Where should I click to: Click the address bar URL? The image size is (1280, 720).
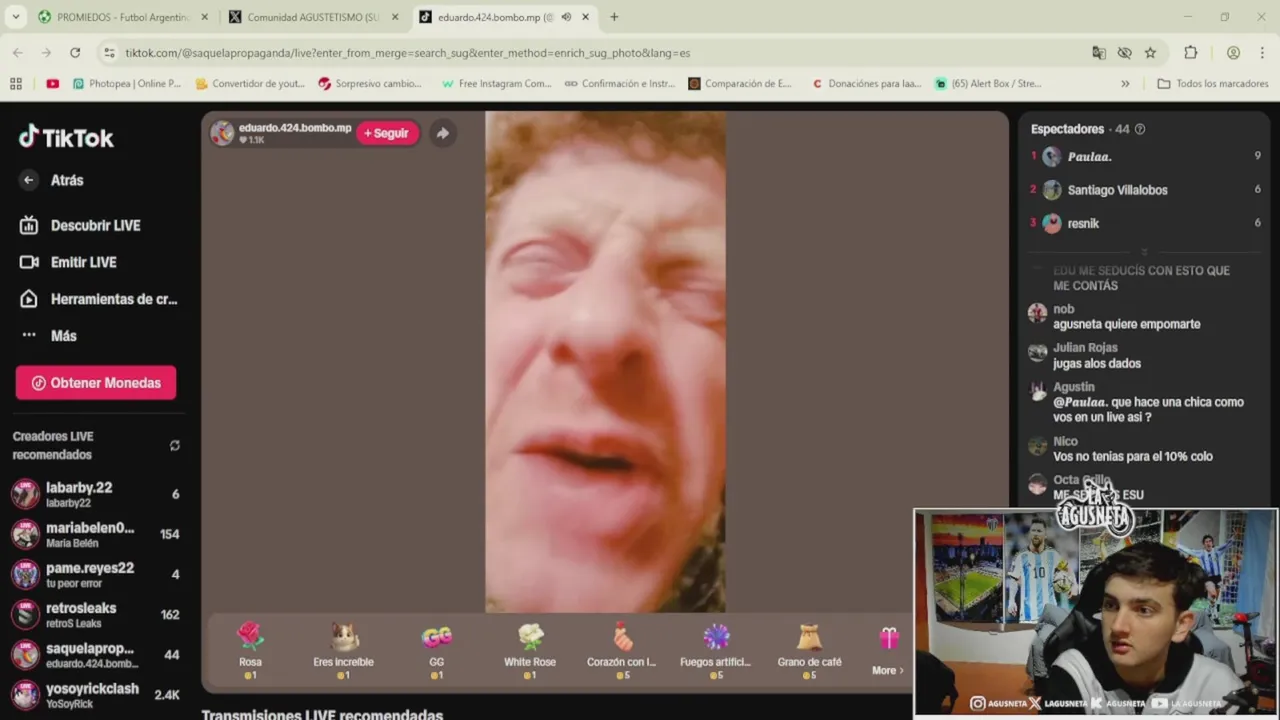408,53
